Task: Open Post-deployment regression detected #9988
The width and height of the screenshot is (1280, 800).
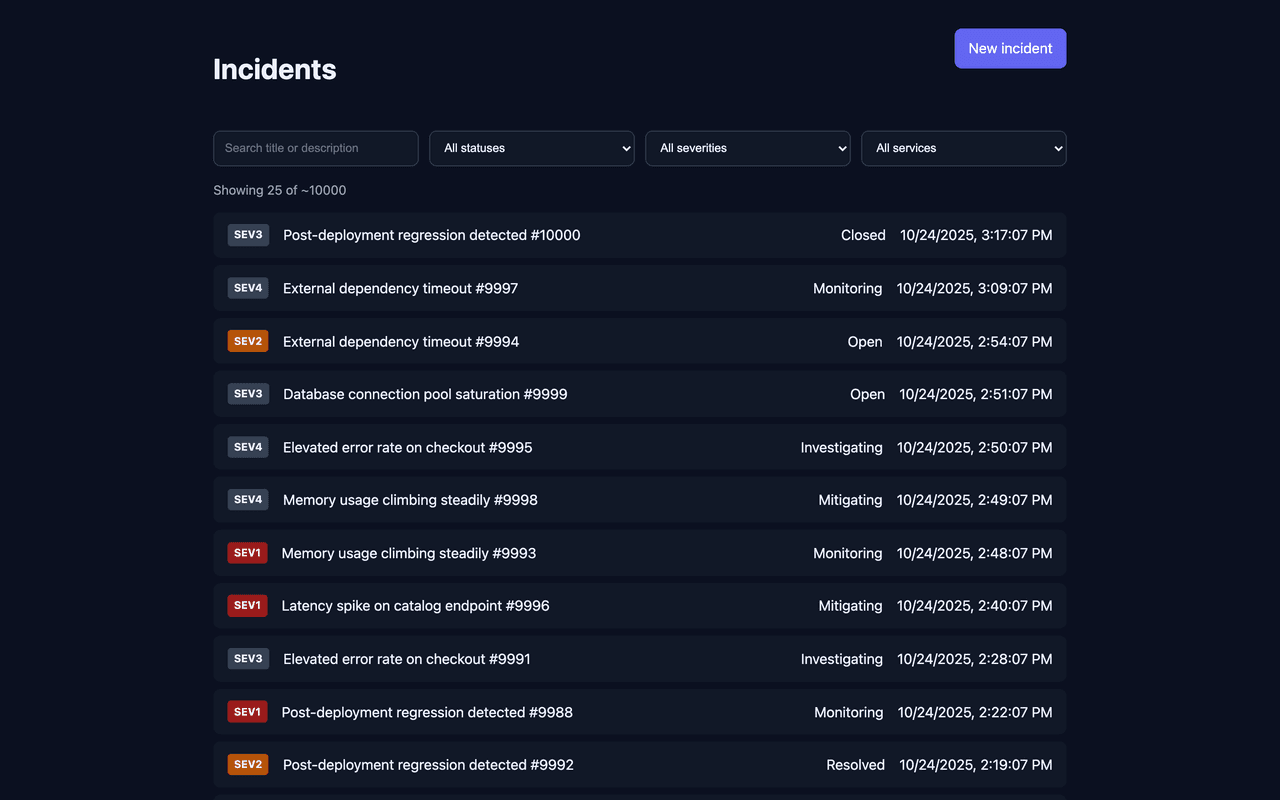Action: [640, 712]
